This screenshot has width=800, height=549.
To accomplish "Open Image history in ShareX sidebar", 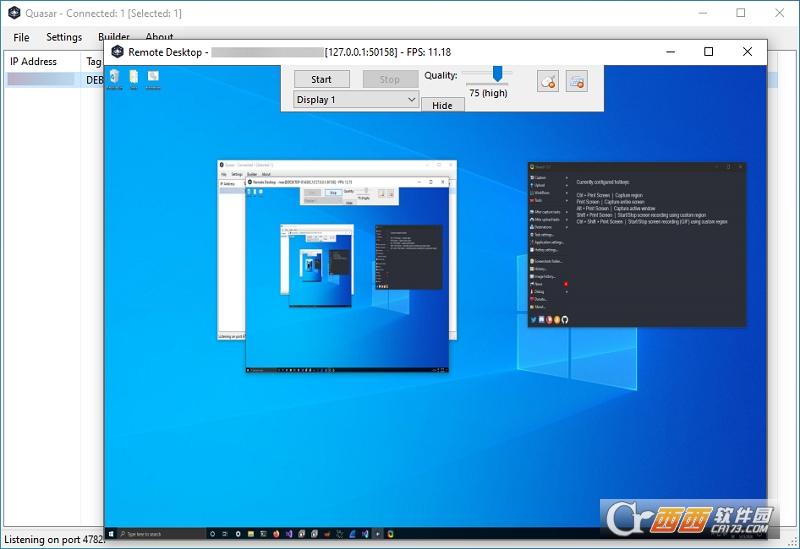I will [543, 277].
